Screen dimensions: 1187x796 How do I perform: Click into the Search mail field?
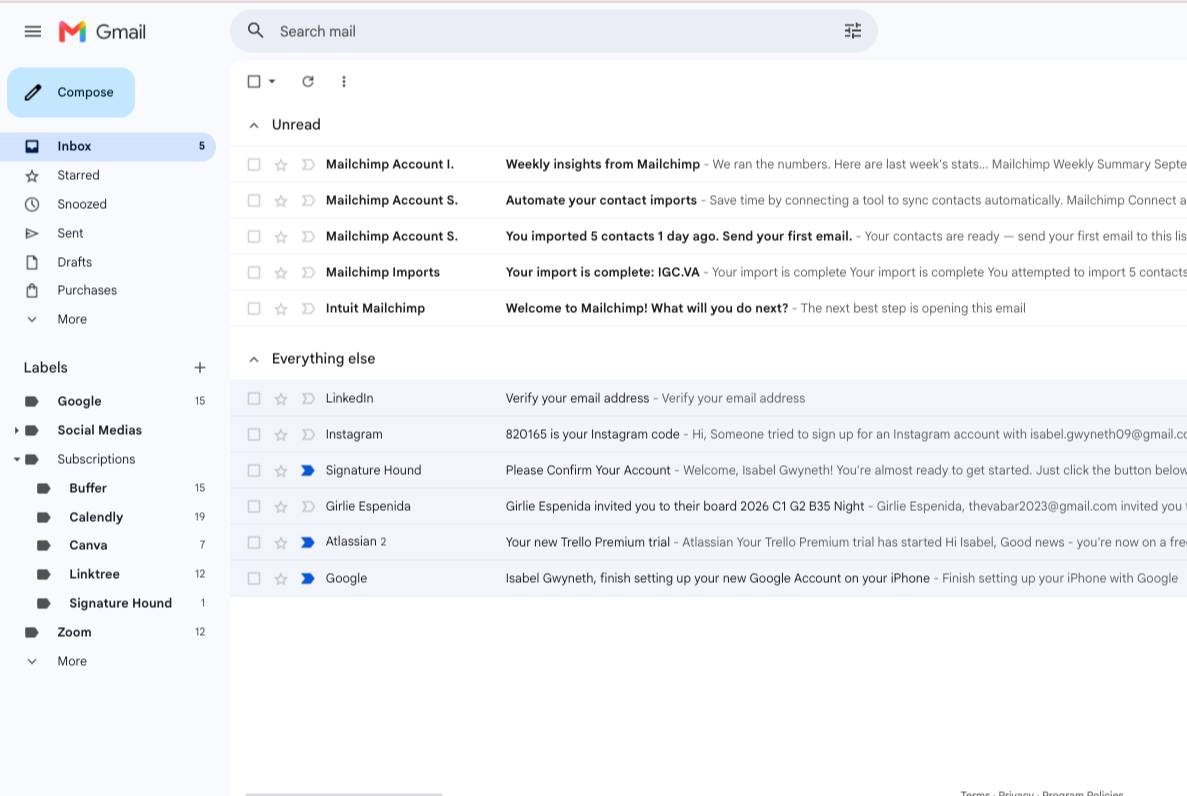tap(556, 31)
